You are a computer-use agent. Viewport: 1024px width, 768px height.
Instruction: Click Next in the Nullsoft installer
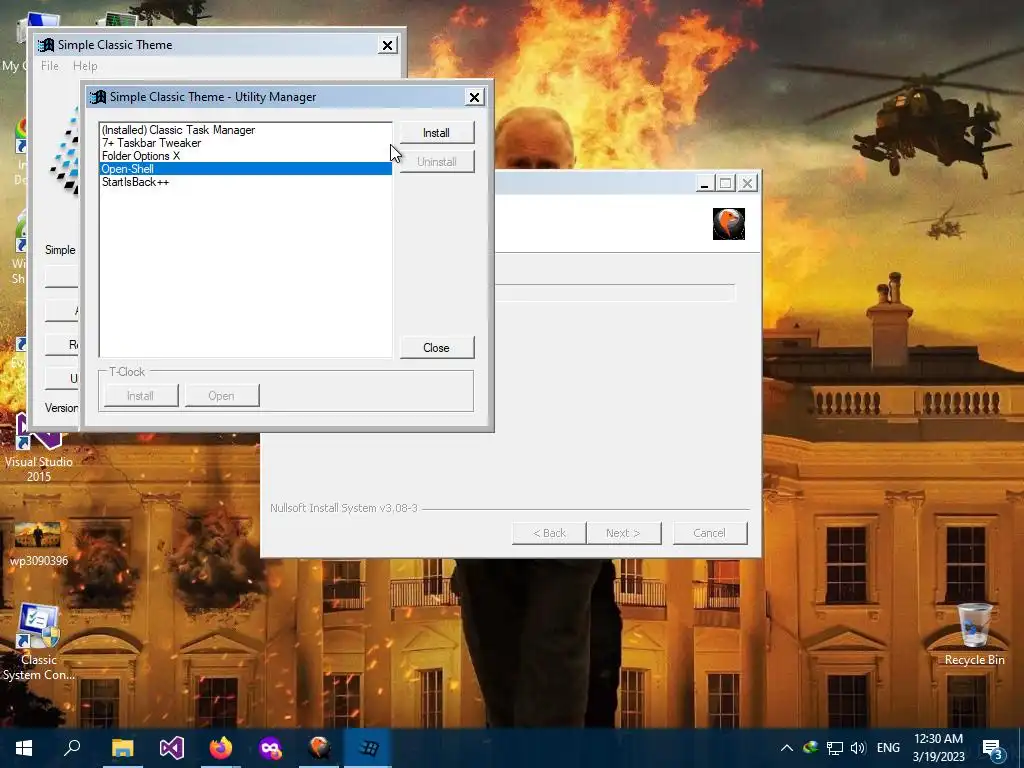[624, 533]
